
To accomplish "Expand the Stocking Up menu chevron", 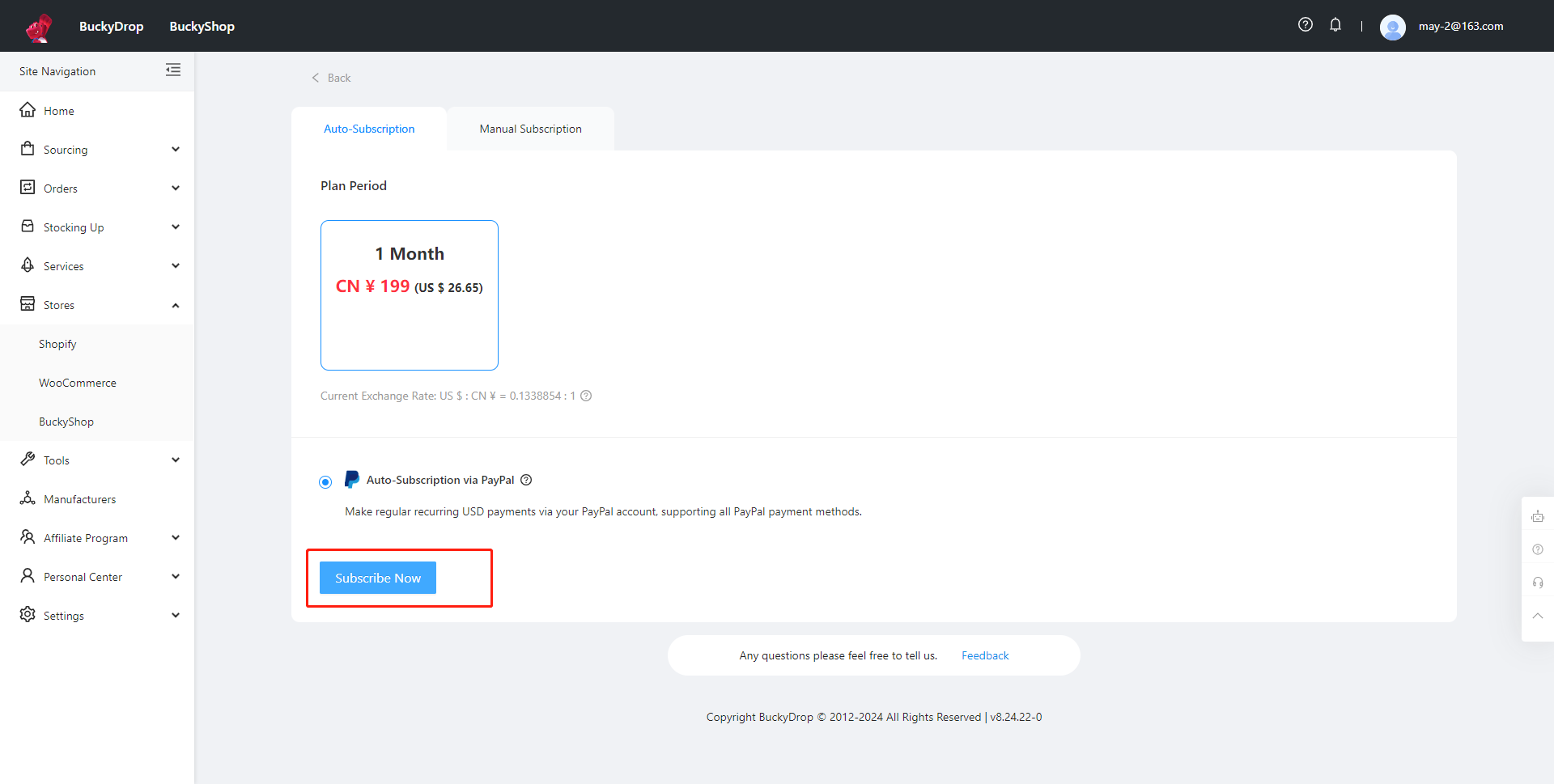I will point(176,227).
